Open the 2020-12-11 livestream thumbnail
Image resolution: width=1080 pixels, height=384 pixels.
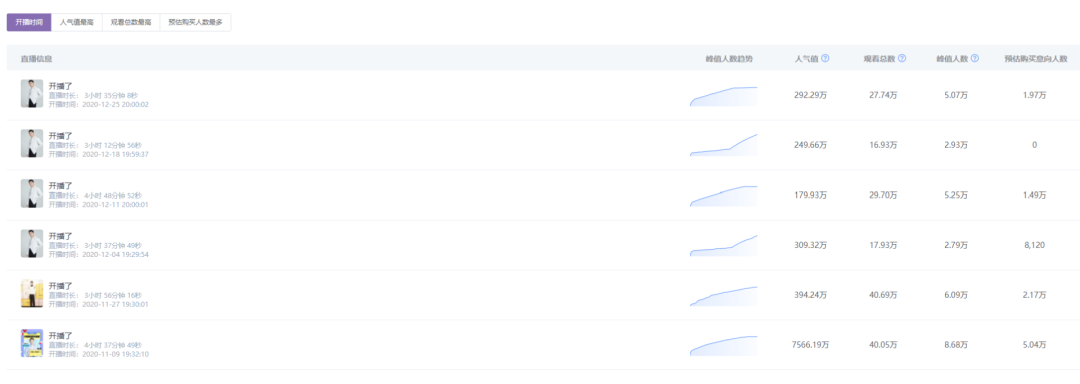pos(32,193)
